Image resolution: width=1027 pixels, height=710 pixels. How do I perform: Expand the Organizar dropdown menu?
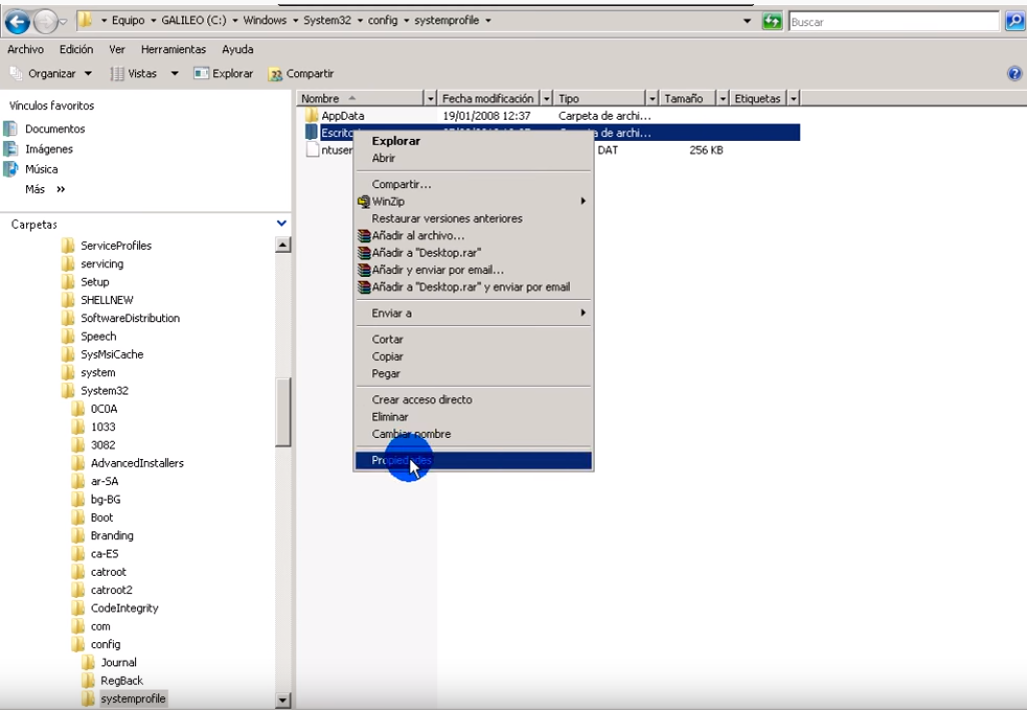(88, 73)
